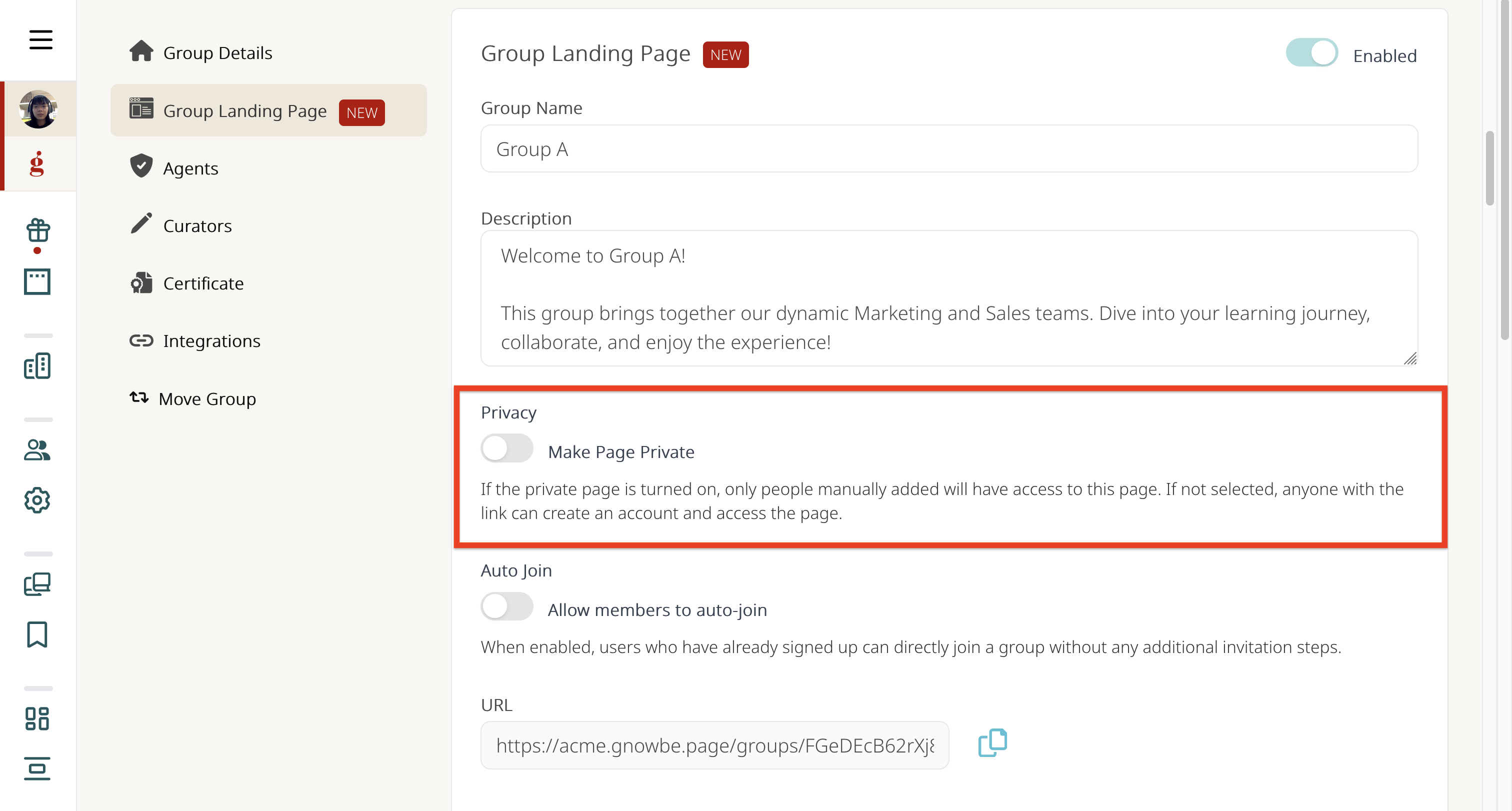The width and height of the screenshot is (1512, 811).
Task: Click into the Description text area
Action: coord(949,298)
